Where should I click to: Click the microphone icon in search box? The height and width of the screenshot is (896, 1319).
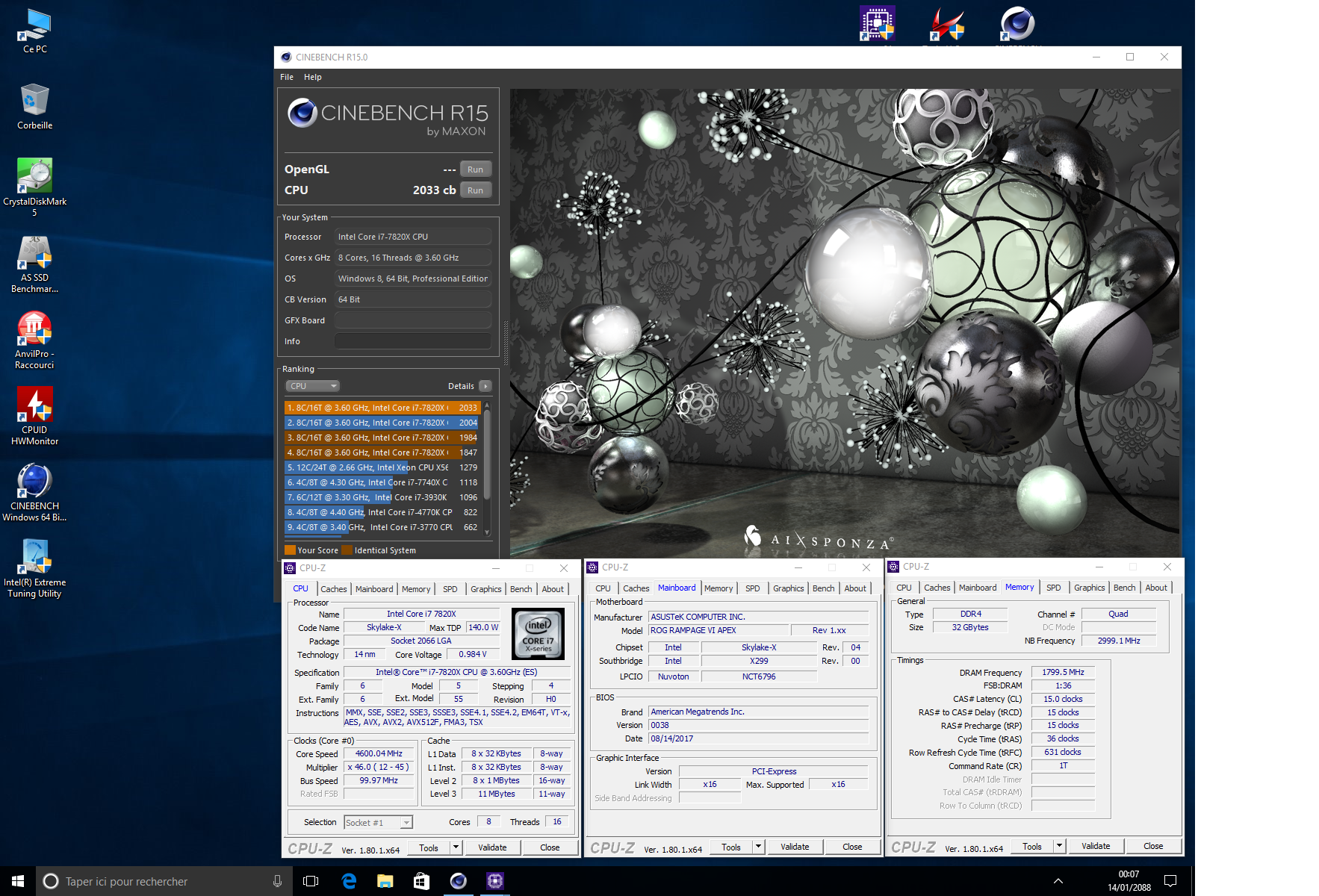point(277,881)
